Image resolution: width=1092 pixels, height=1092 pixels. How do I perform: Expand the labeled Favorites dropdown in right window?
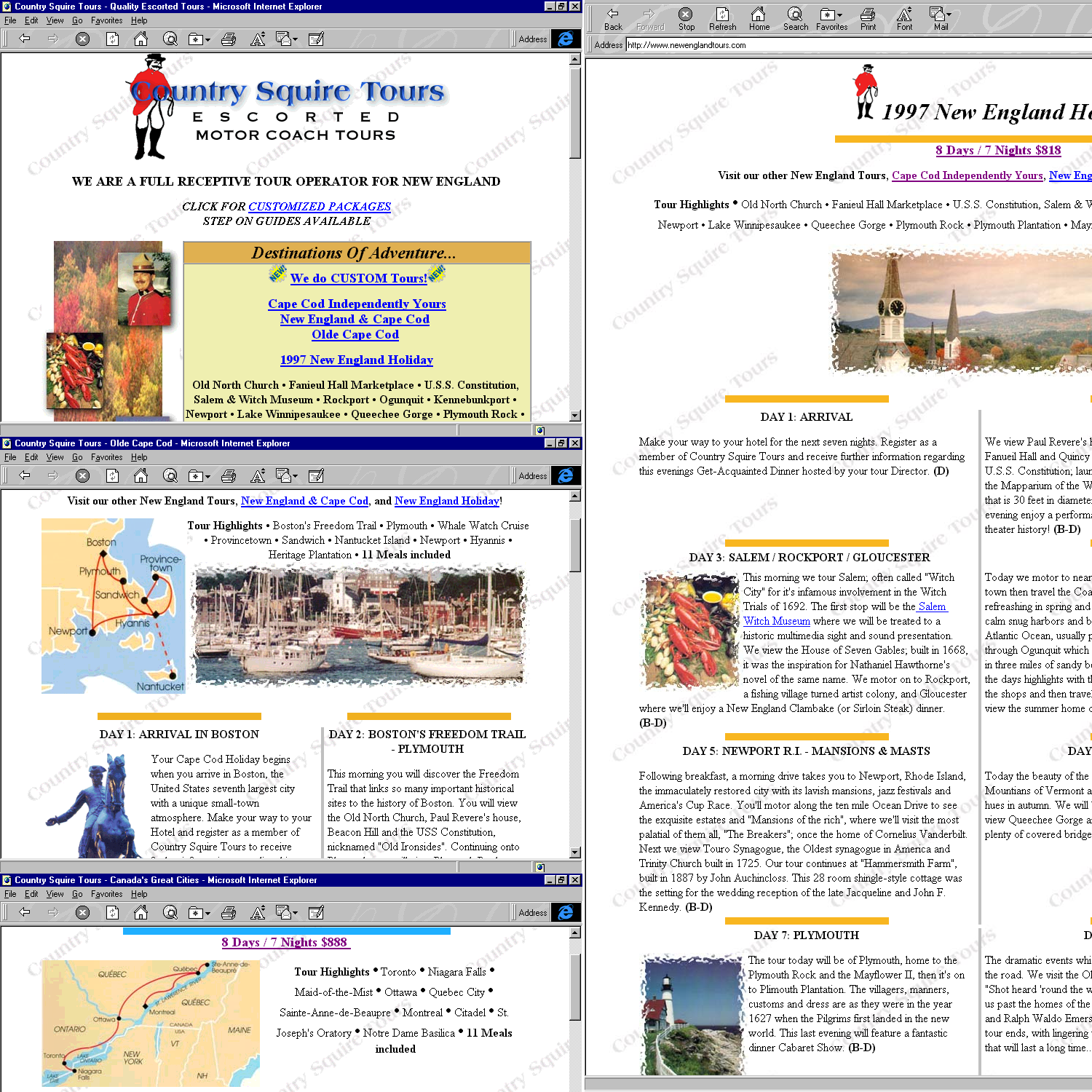(840, 15)
